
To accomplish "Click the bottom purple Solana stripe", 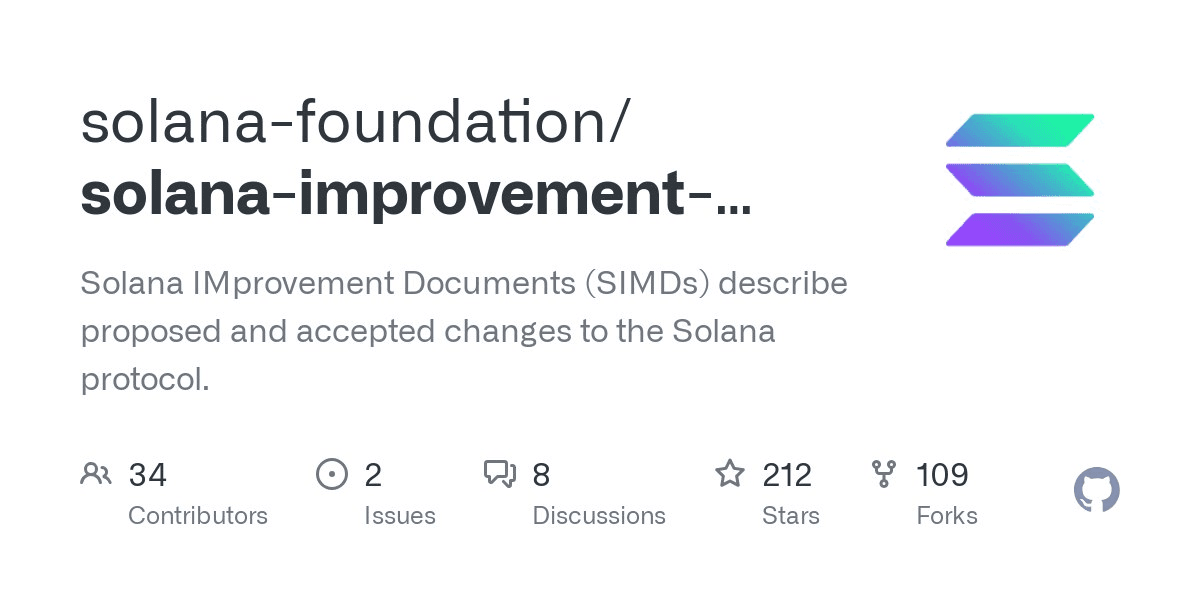I will pyautogui.click(x=1020, y=230).
